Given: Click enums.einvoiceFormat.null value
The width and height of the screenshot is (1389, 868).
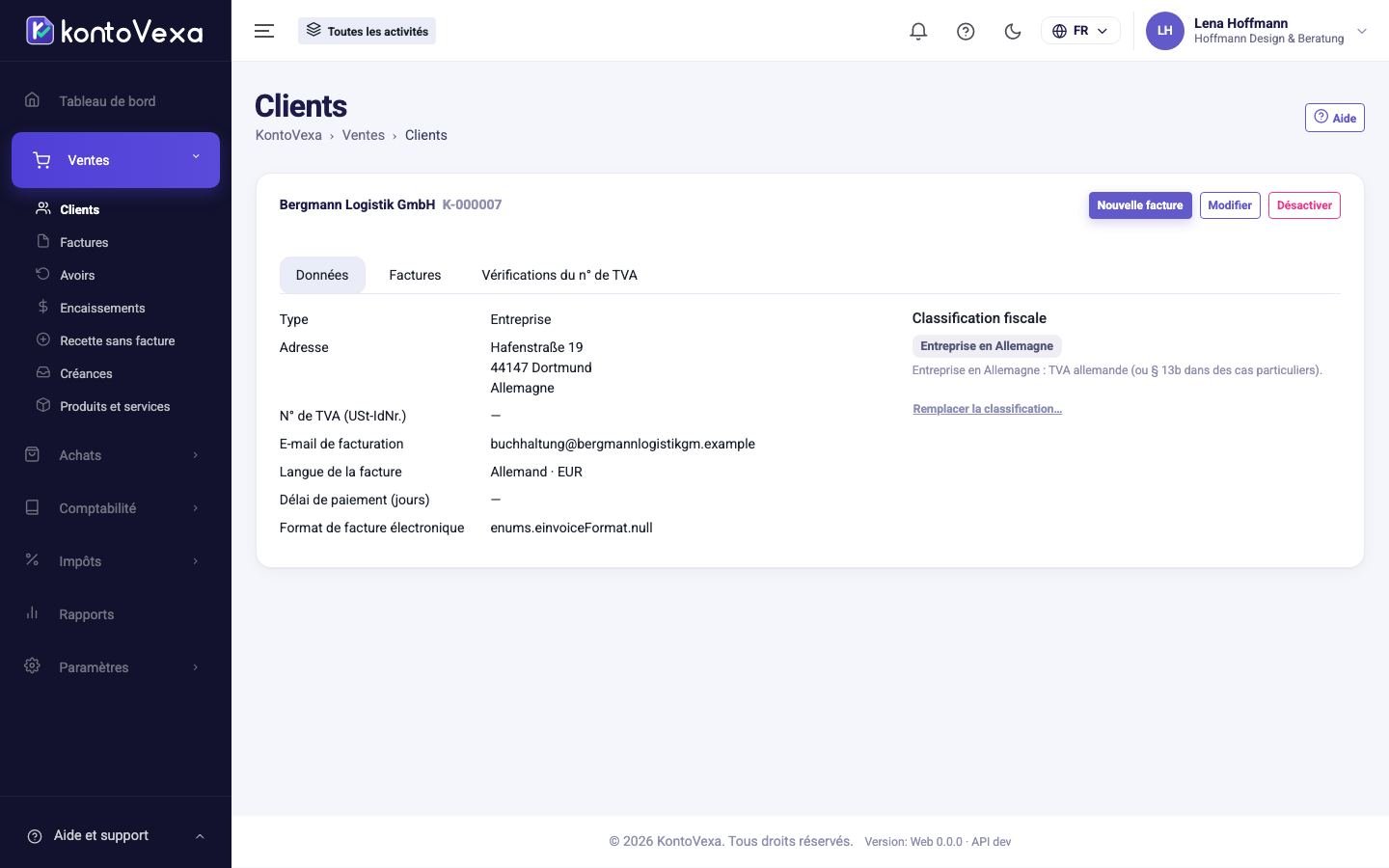Looking at the screenshot, I should click(x=572, y=528).
